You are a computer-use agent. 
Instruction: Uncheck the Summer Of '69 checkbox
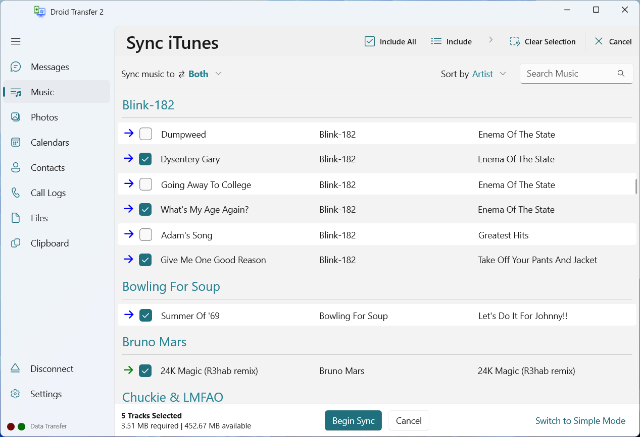click(x=145, y=315)
